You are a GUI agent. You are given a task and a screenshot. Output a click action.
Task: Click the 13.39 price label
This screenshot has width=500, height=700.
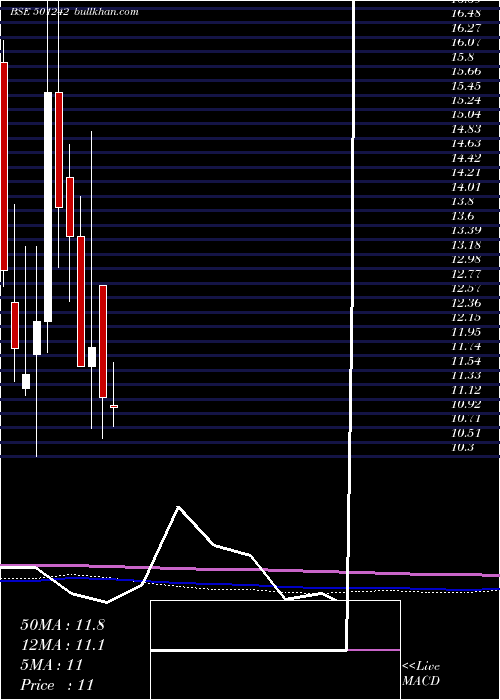[466, 230]
